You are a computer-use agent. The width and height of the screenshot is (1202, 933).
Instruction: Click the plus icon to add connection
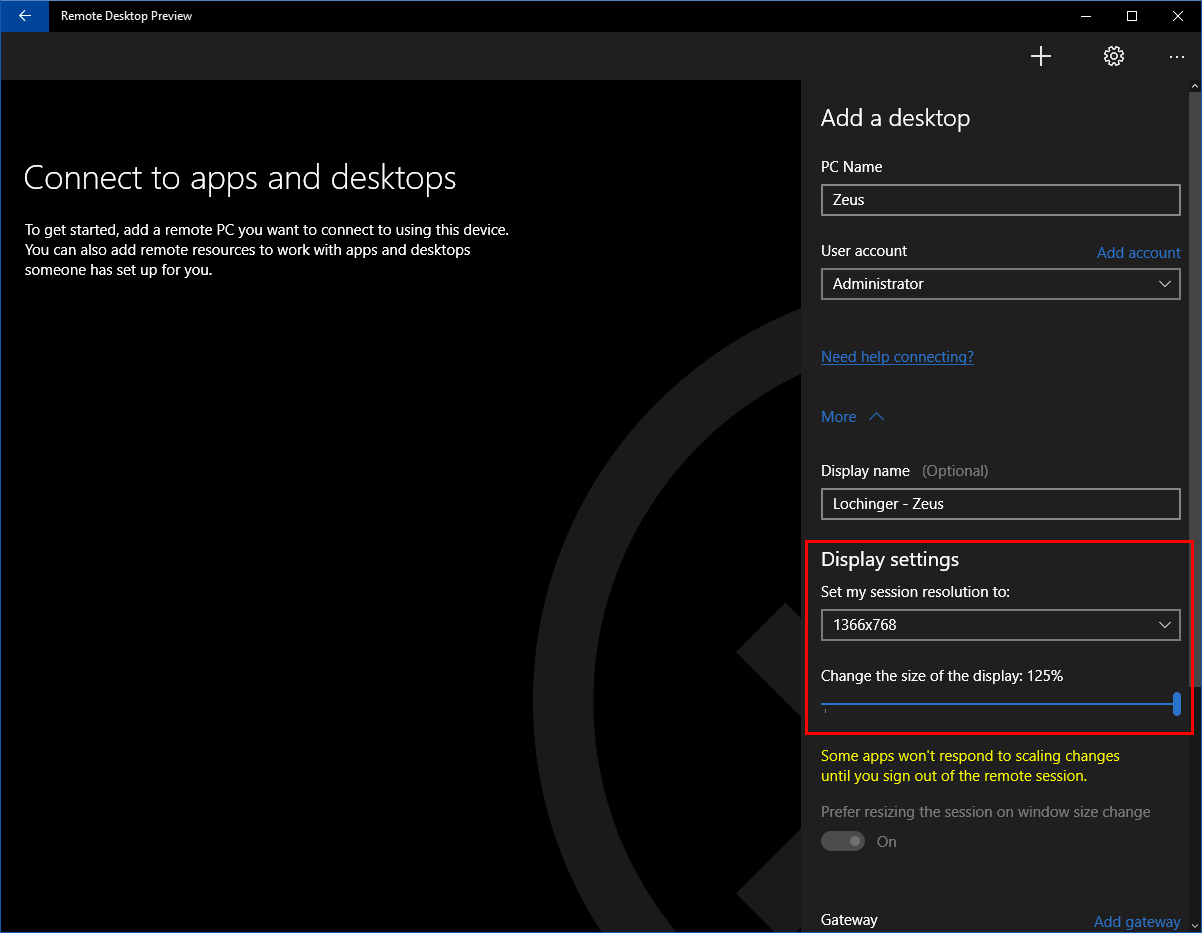click(x=1041, y=56)
